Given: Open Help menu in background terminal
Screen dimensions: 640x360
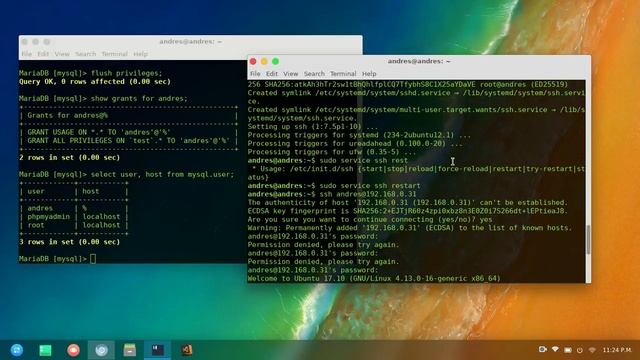Looking at the screenshot, I should tap(140, 54).
